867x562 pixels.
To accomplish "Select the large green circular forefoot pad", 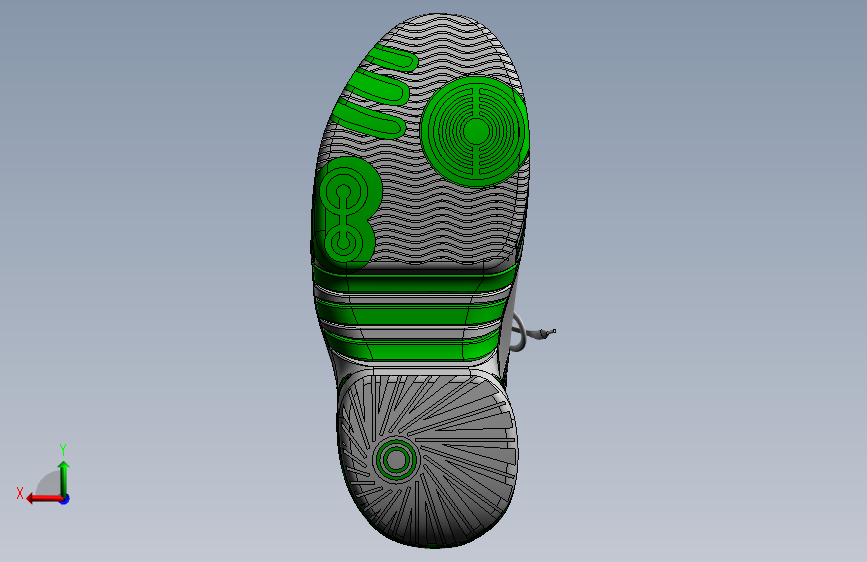I will (x=475, y=131).
